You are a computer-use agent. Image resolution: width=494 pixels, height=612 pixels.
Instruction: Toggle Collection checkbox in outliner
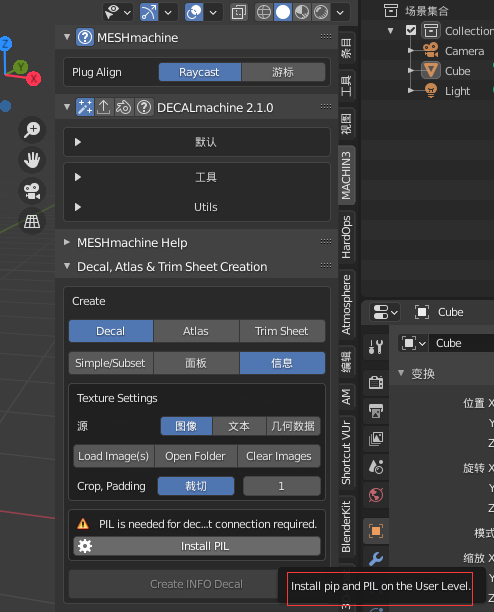(411, 30)
